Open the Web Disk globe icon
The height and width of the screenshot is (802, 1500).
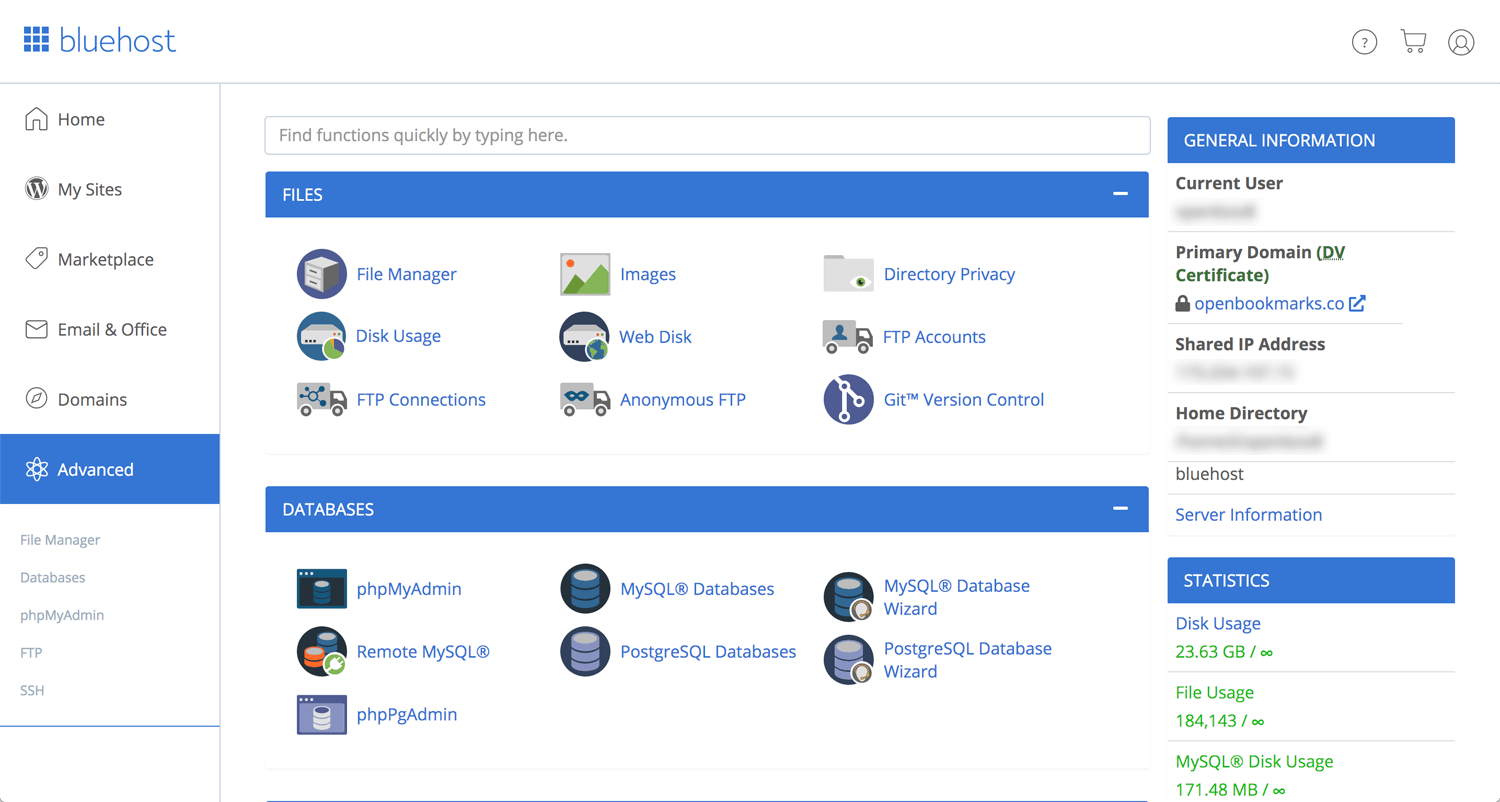[585, 337]
